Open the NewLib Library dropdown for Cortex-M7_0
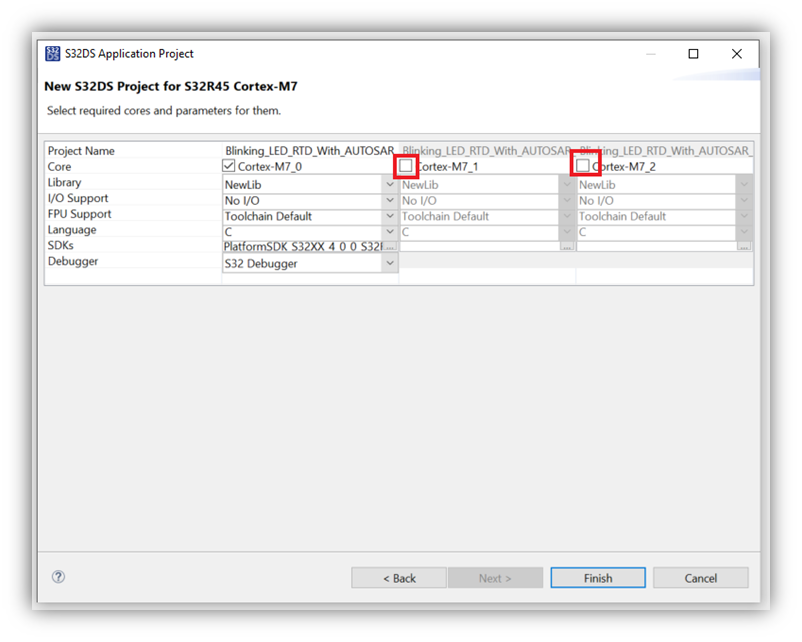This screenshot has width=802, height=642. click(390, 184)
